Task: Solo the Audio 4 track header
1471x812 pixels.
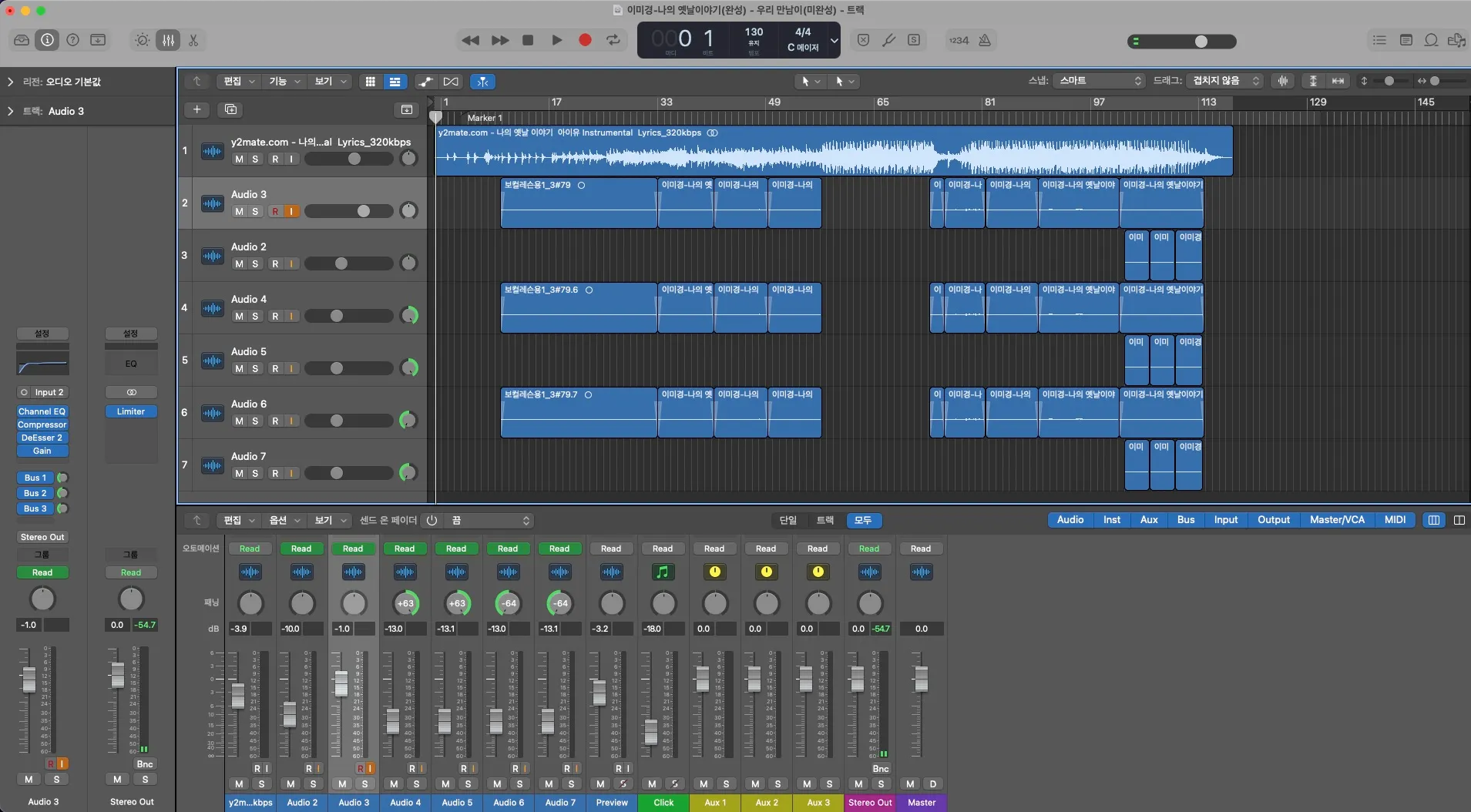Action: pyautogui.click(x=255, y=316)
